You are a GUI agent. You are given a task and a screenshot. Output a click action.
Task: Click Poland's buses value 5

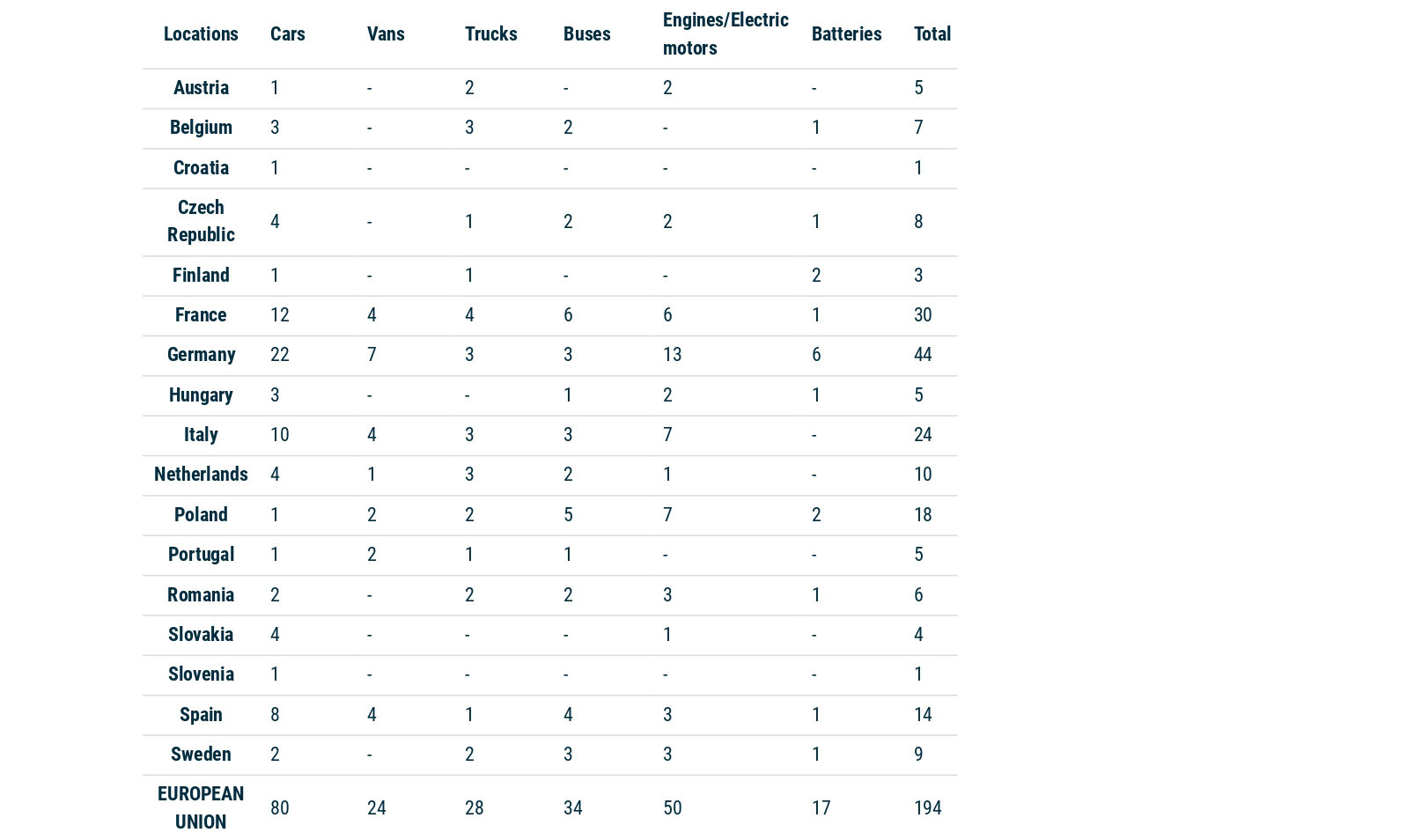pos(568,514)
